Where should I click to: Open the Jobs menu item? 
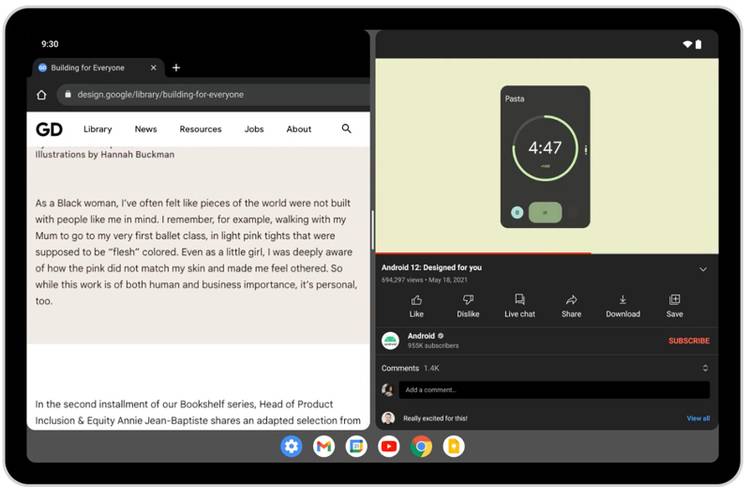click(x=254, y=129)
